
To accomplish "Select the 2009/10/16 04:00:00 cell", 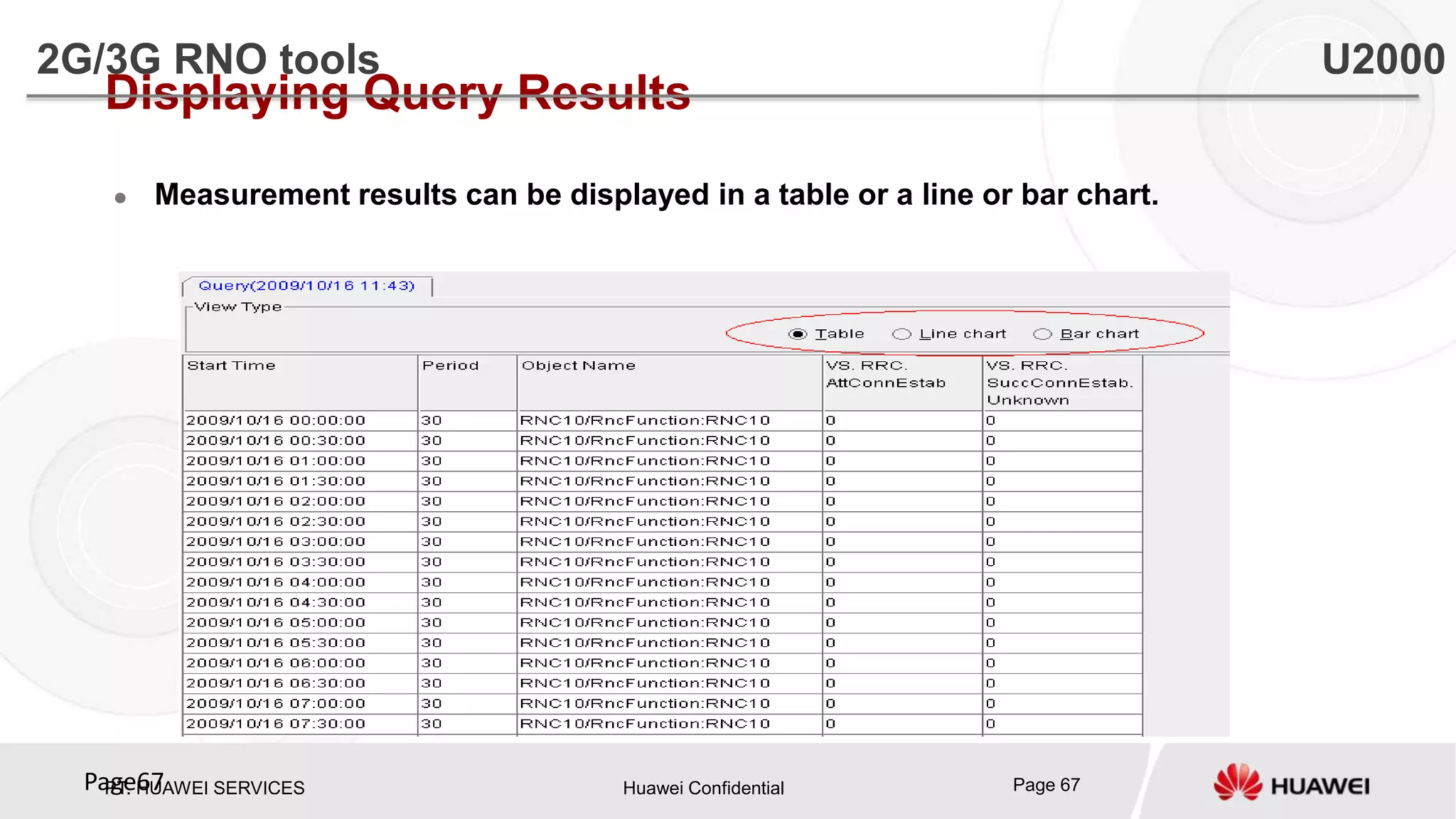I will click(300, 582).
